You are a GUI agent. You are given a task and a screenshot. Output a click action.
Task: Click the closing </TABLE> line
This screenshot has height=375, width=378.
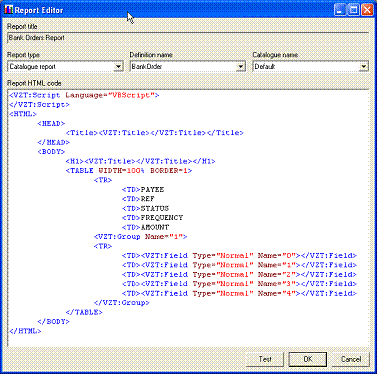point(84,312)
